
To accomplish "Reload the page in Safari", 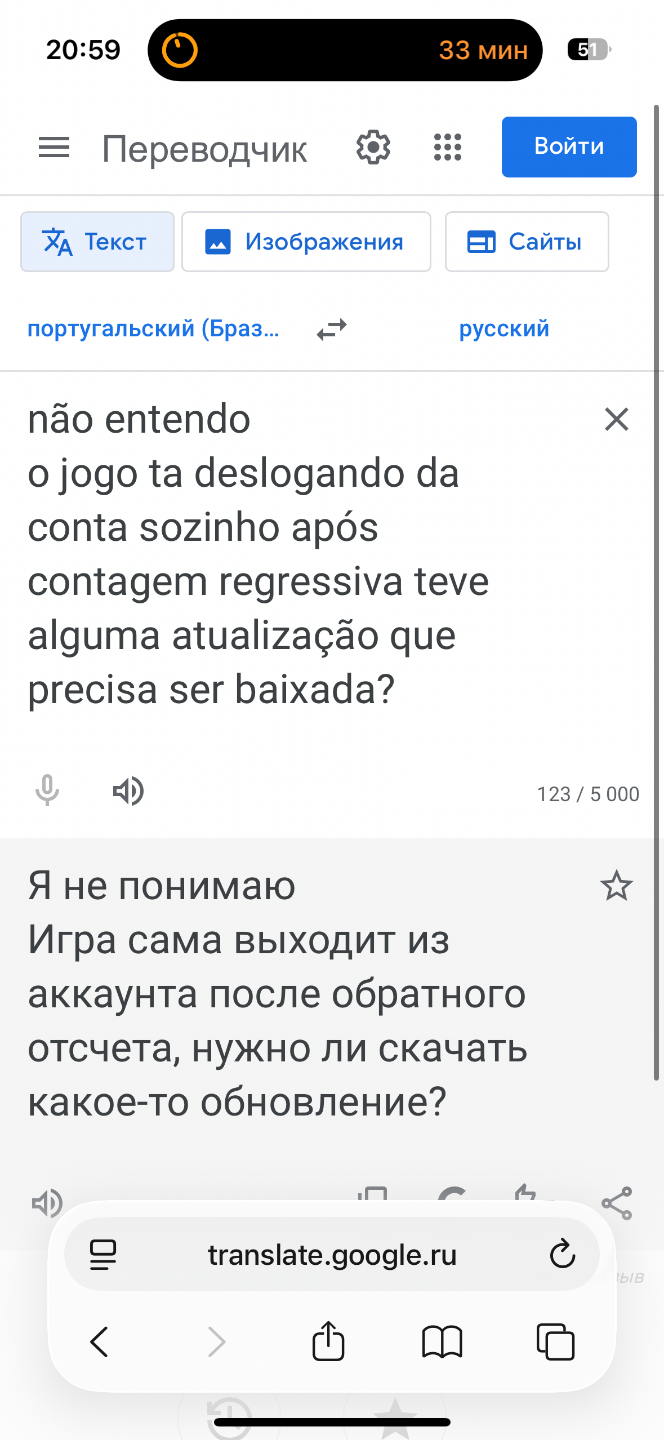I will (x=563, y=1254).
